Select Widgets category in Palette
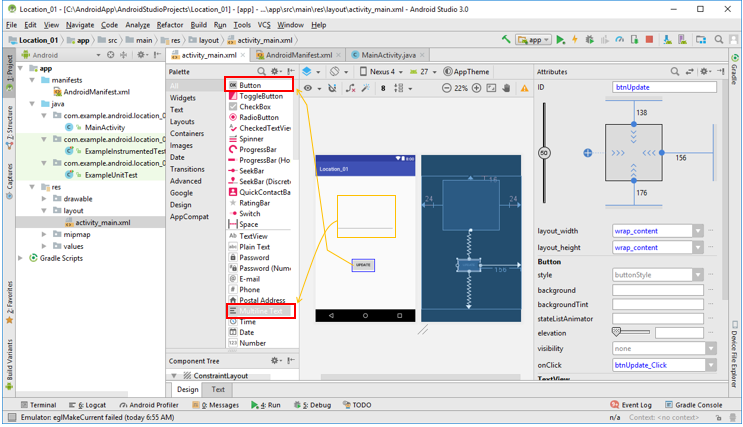 pos(182,98)
